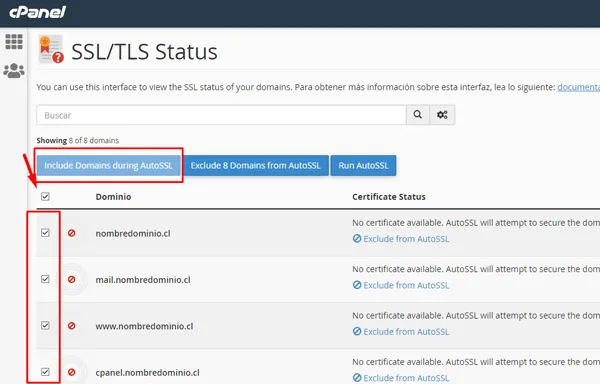Select the www.nombredominio.cl domain name
This screenshot has width=600, height=384.
(144, 326)
